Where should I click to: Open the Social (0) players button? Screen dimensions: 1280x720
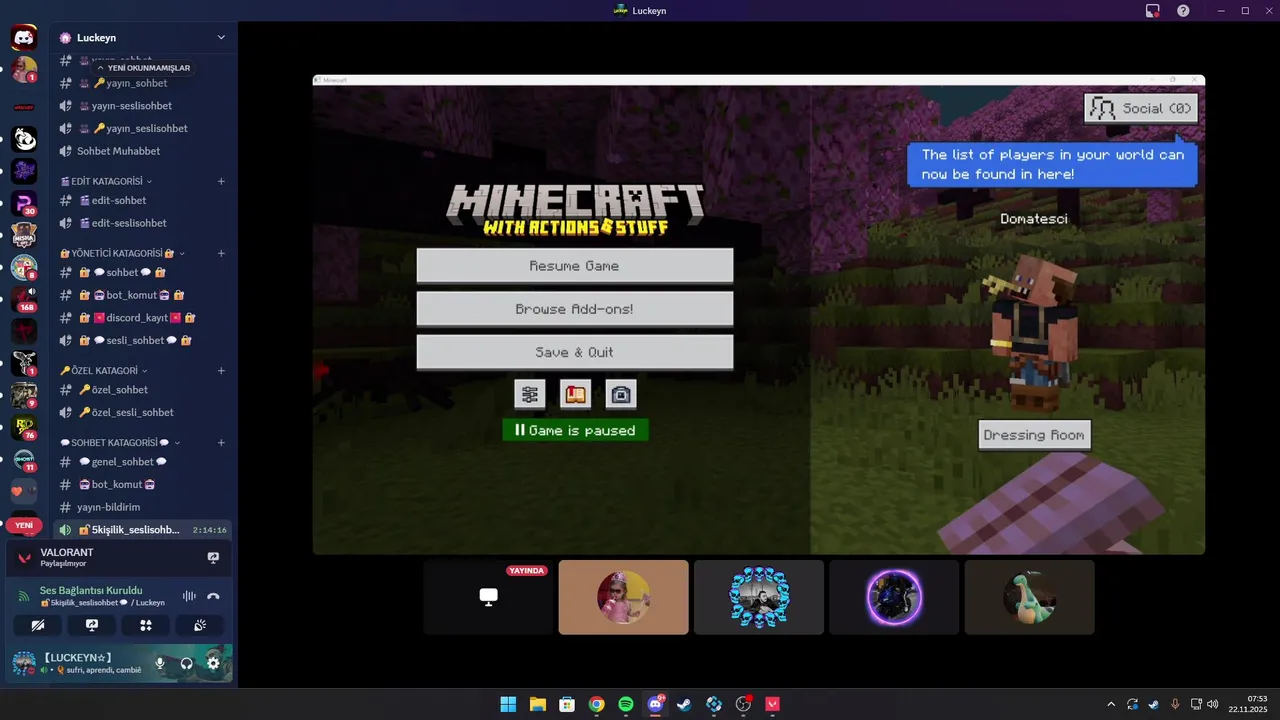point(1141,108)
